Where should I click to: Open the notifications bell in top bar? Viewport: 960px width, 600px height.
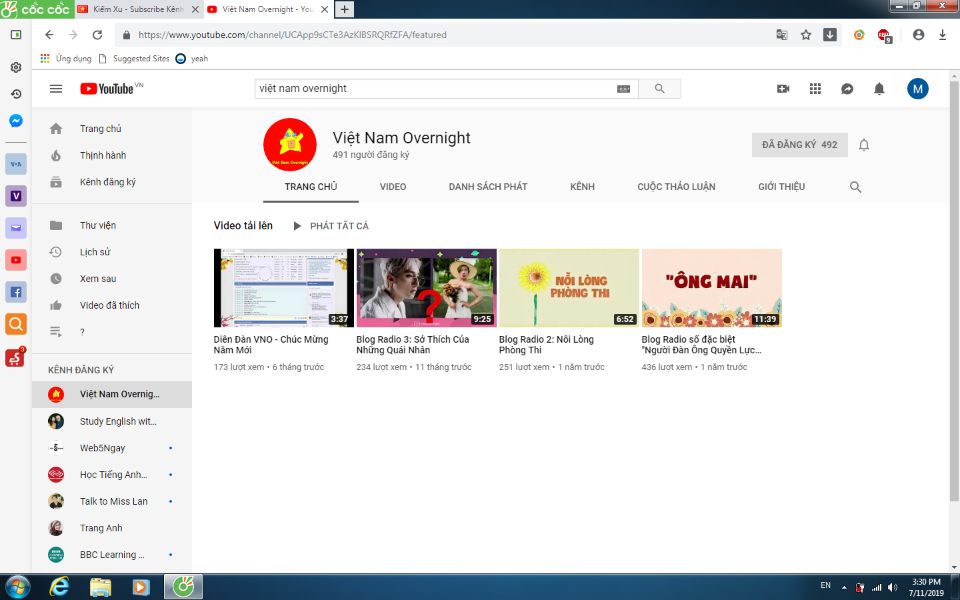[x=879, y=89]
